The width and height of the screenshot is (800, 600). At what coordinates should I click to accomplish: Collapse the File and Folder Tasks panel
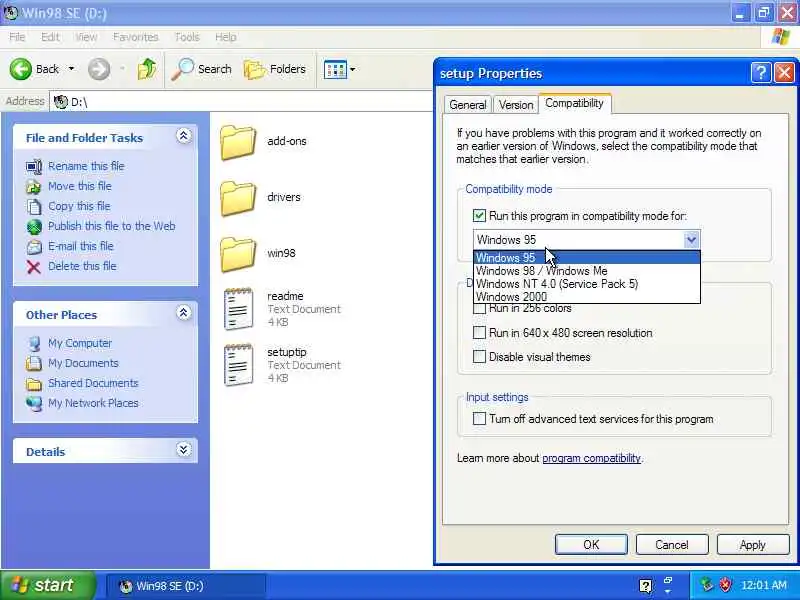184,136
